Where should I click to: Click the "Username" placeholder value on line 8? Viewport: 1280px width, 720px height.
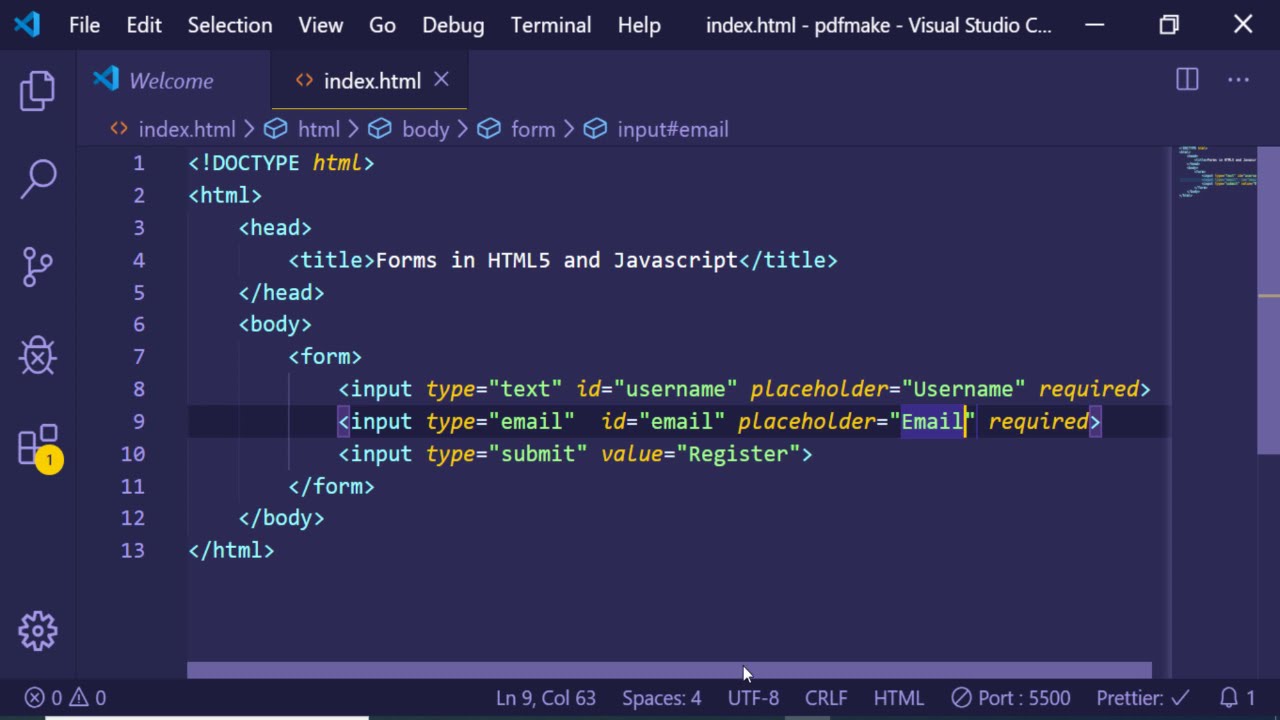tap(964, 389)
